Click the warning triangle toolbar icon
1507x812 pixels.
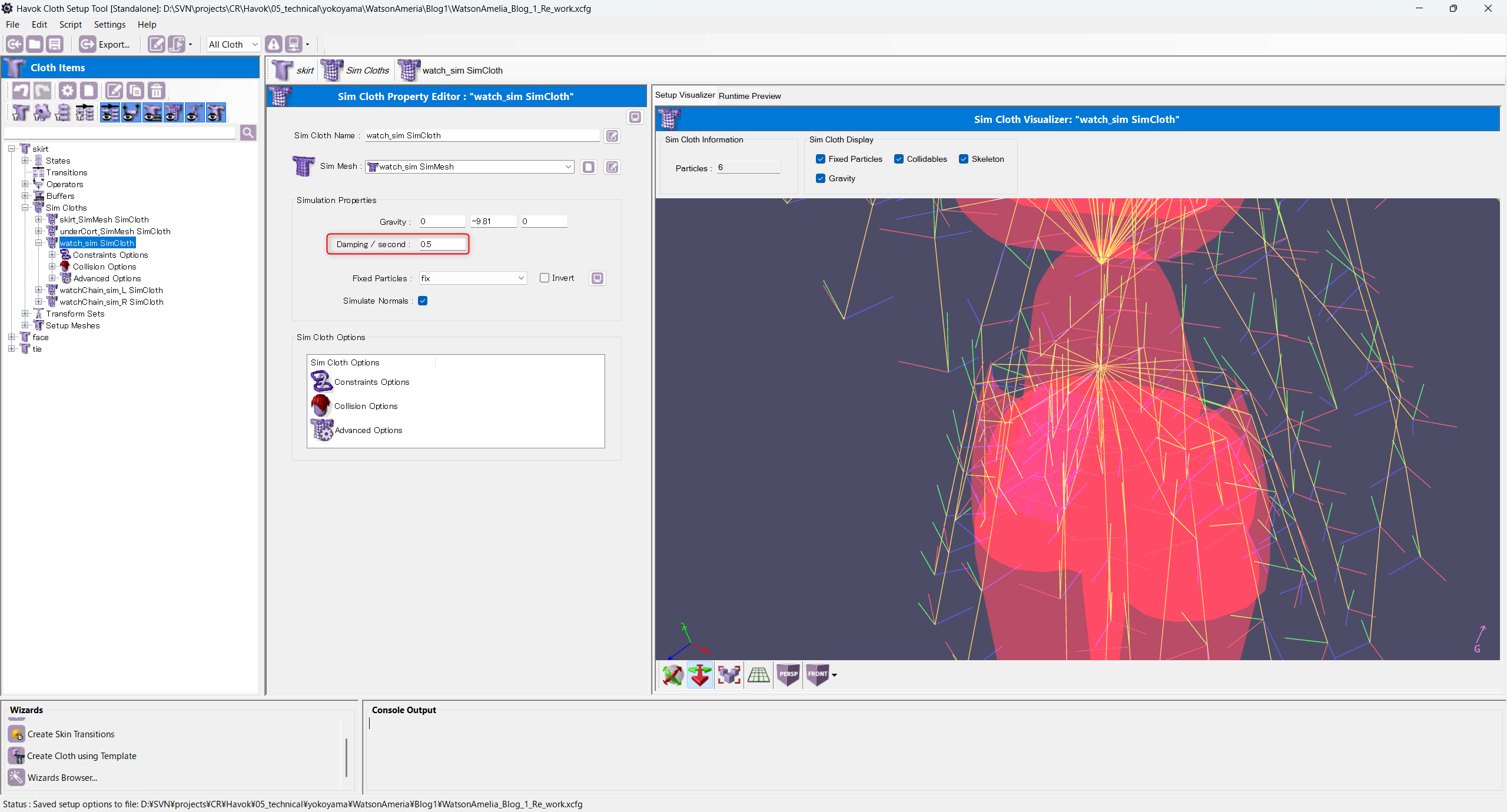coord(273,44)
